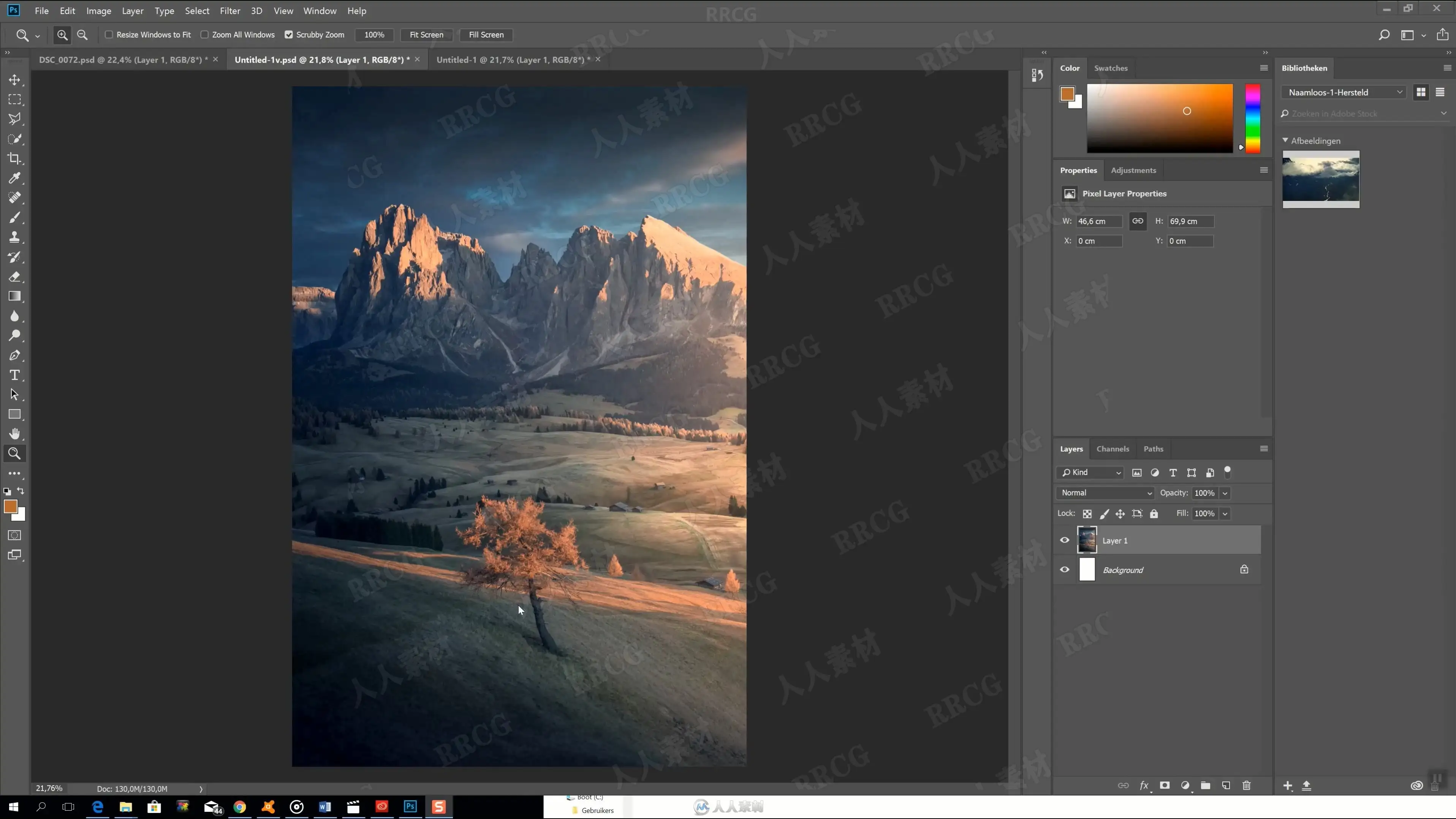Open the layer style fx menu
The height and width of the screenshot is (819, 1456).
tap(1144, 786)
